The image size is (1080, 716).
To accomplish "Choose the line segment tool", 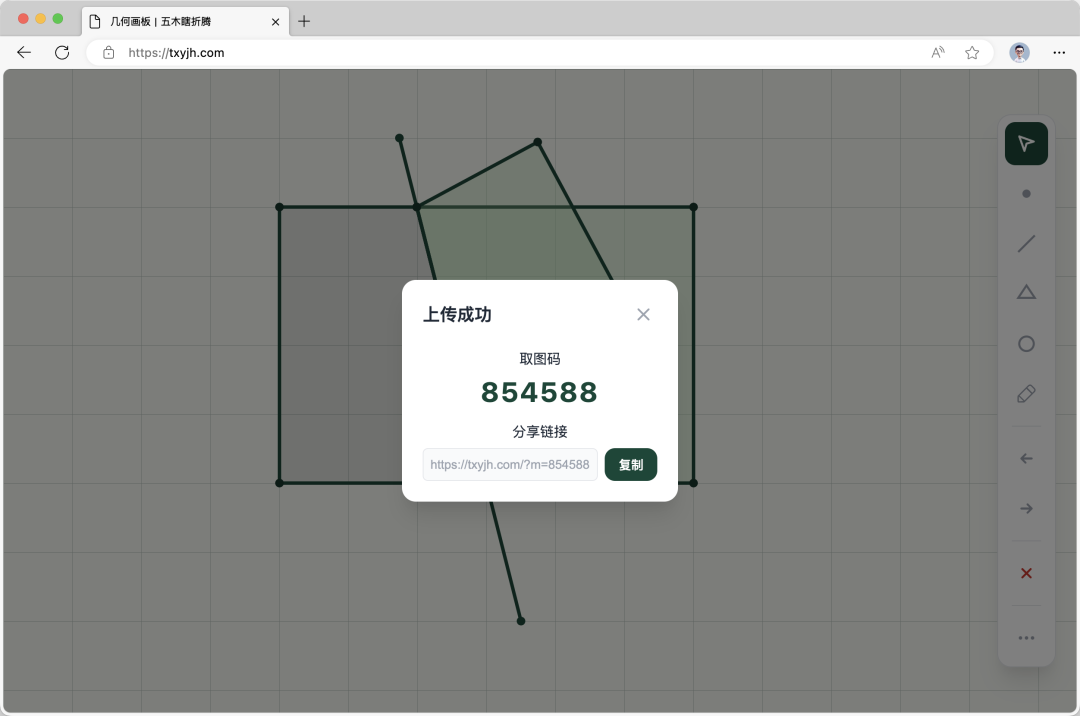I will click(1026, 244).
